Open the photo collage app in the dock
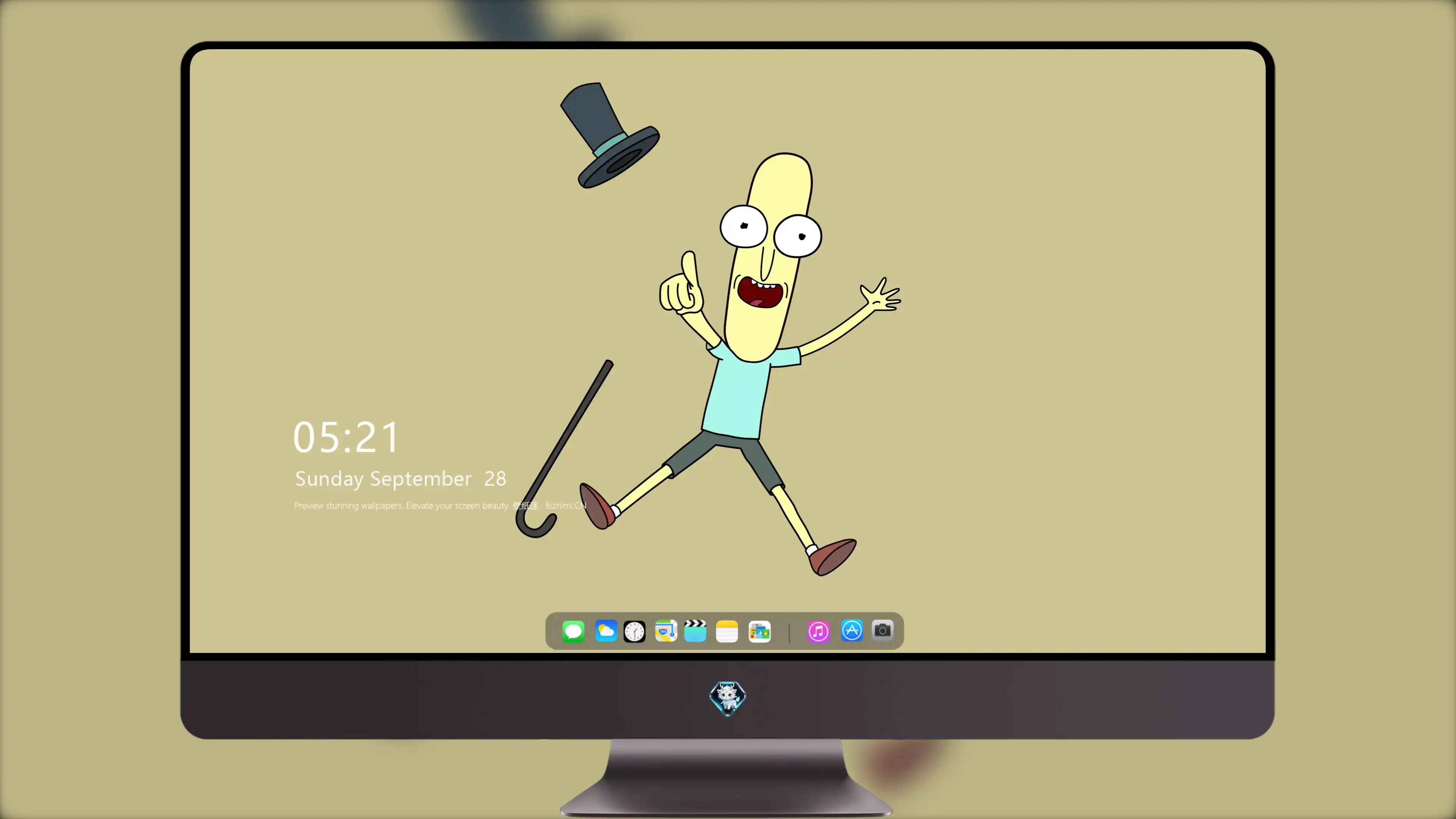The image size is (1456, 819). pos(759,631)
